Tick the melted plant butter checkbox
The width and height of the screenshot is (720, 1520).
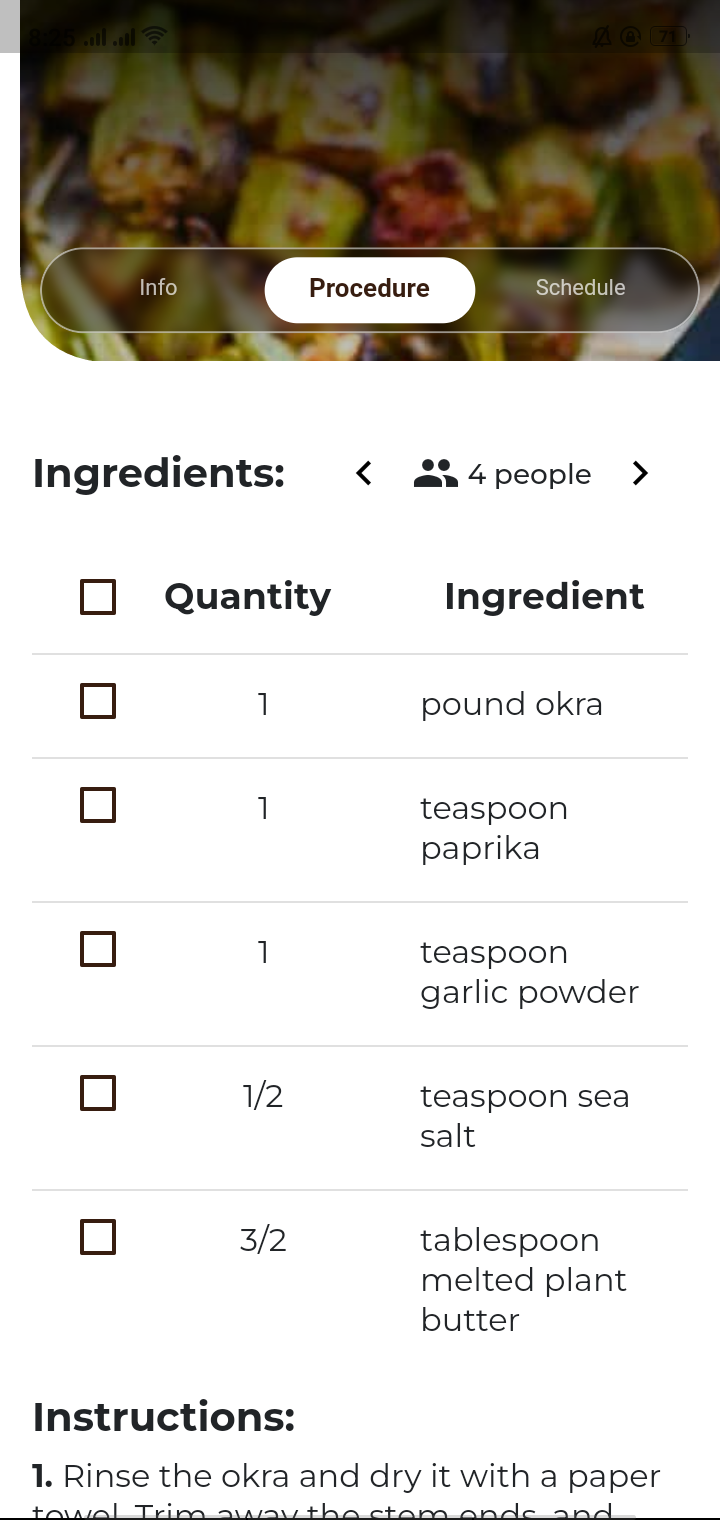tap(98, 1237)
